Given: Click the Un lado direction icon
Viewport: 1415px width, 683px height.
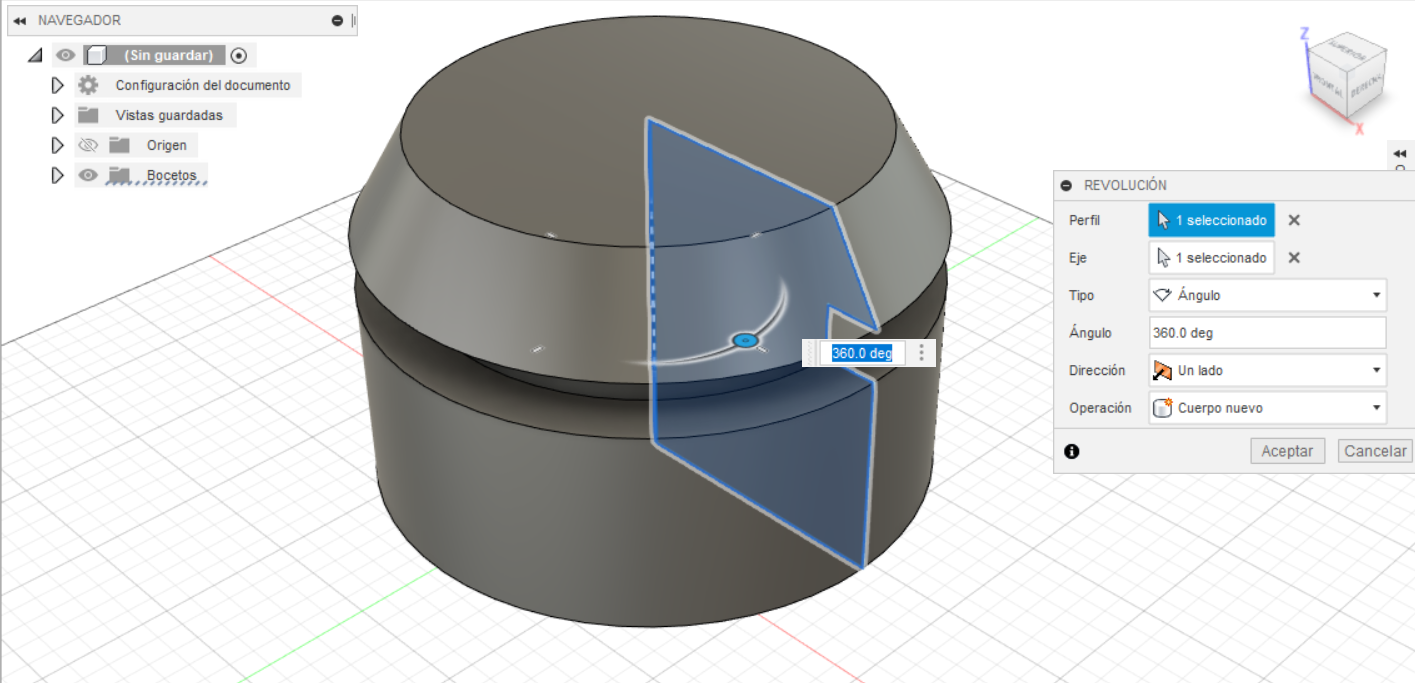Looking at the screenshot, I should pos(1162,370).
